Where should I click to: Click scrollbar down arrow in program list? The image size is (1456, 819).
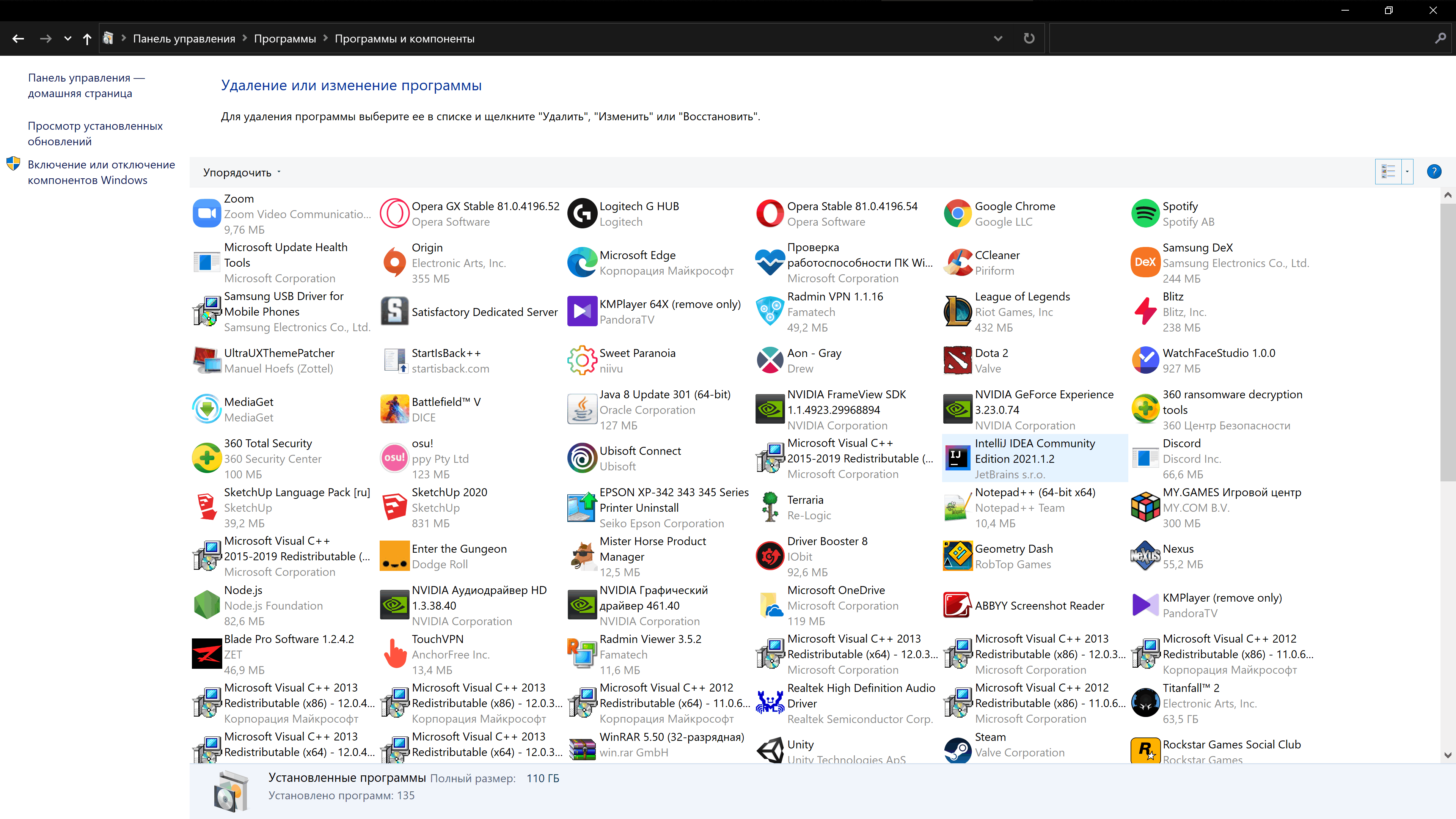pyautogui.click(x=1448, y=755)
